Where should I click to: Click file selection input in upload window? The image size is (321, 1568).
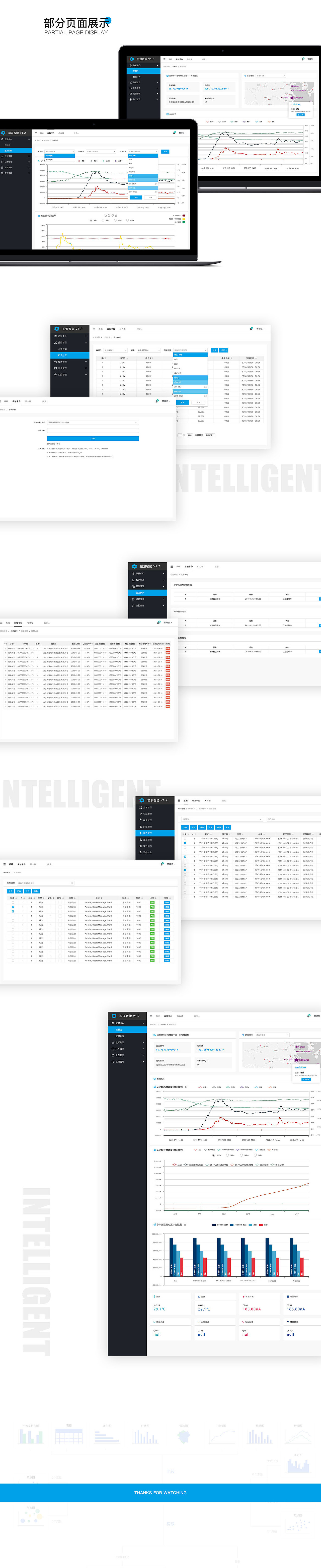click(93, 430)
